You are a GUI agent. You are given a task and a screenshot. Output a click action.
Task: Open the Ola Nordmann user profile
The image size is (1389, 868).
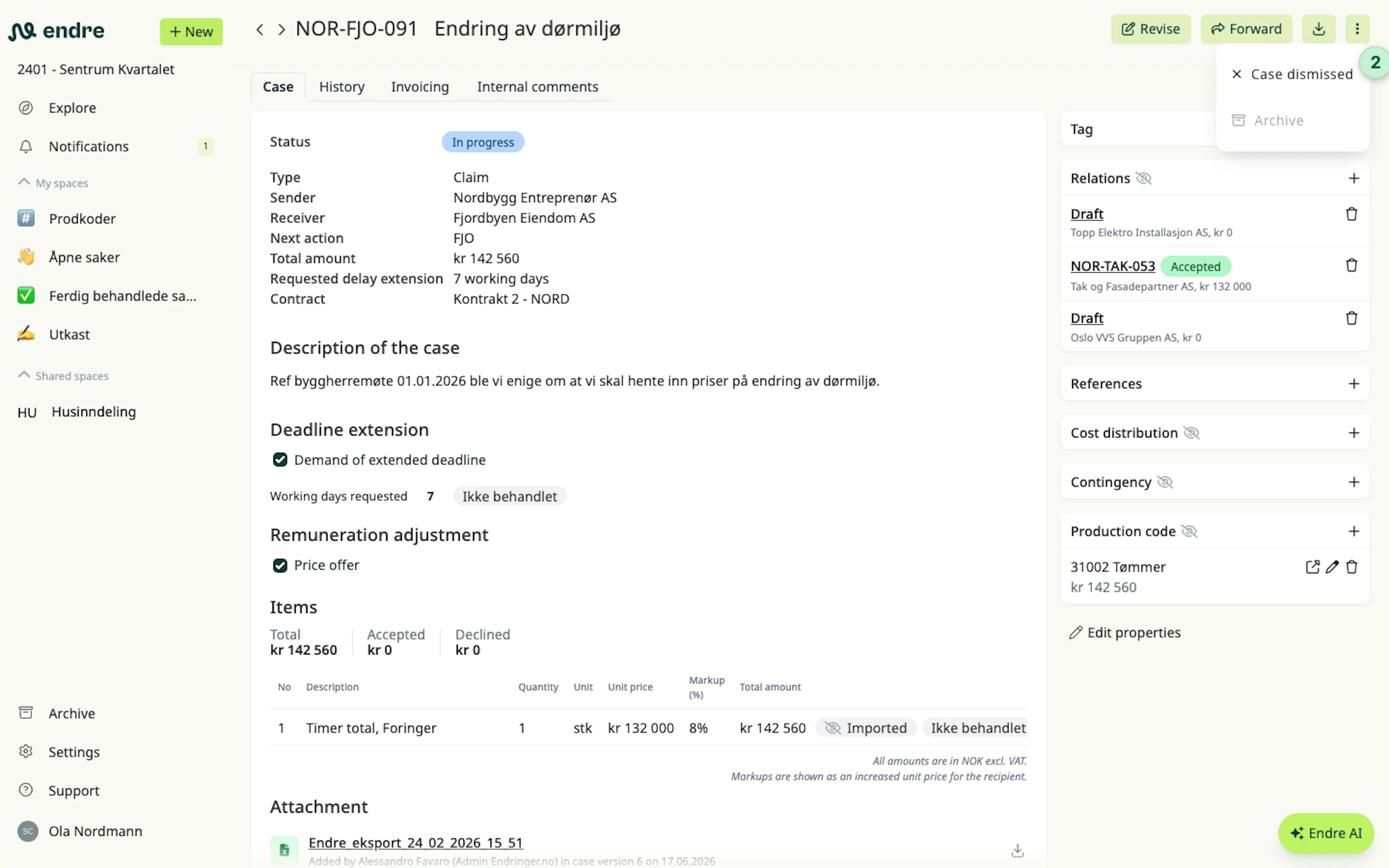point(80,831)
